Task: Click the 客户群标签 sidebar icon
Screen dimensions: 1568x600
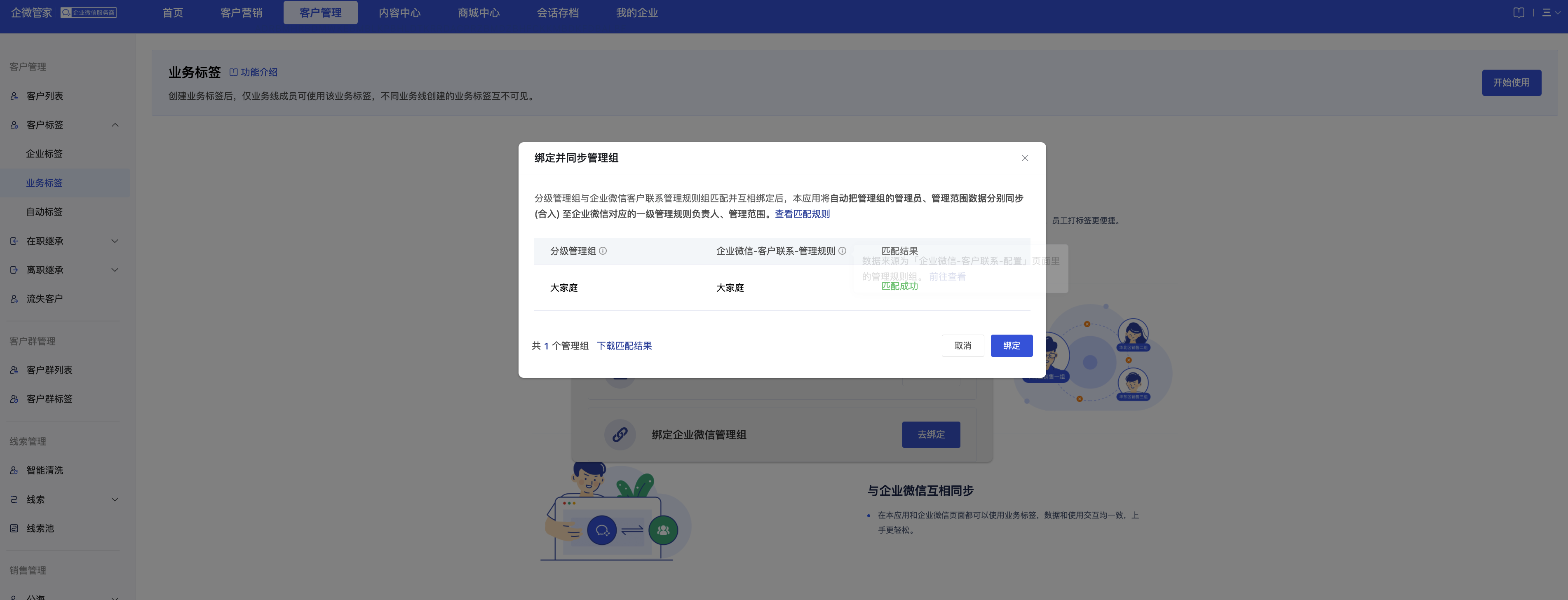Action: (14, 399)
